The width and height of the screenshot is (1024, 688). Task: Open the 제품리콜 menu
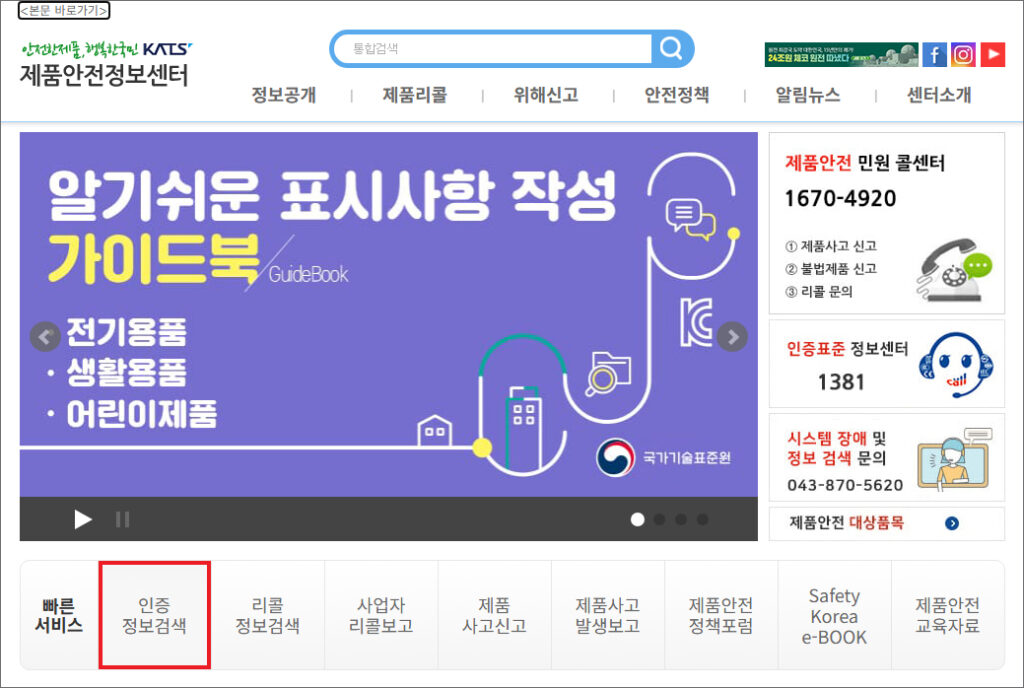415,96
